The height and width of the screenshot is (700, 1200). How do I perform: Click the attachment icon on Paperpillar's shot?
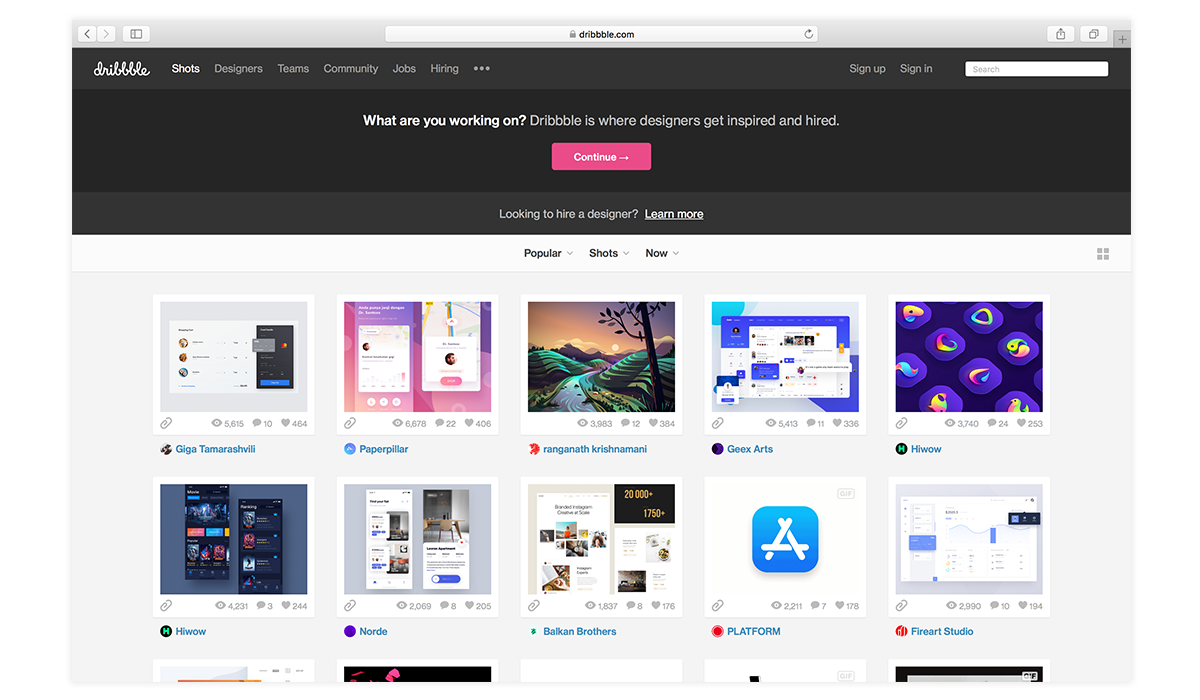(x=350, y=424)
